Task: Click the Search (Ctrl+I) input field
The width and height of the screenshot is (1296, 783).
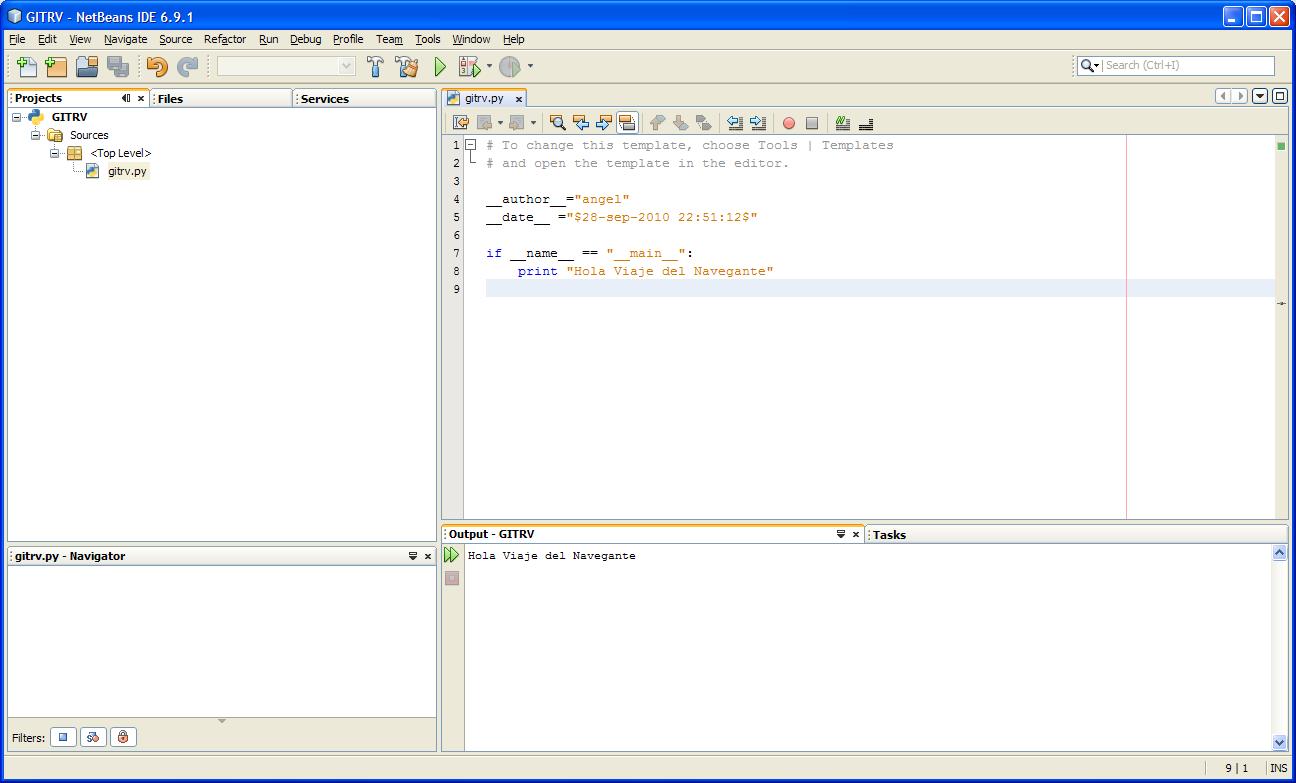Action: (x=1188, y=66)
